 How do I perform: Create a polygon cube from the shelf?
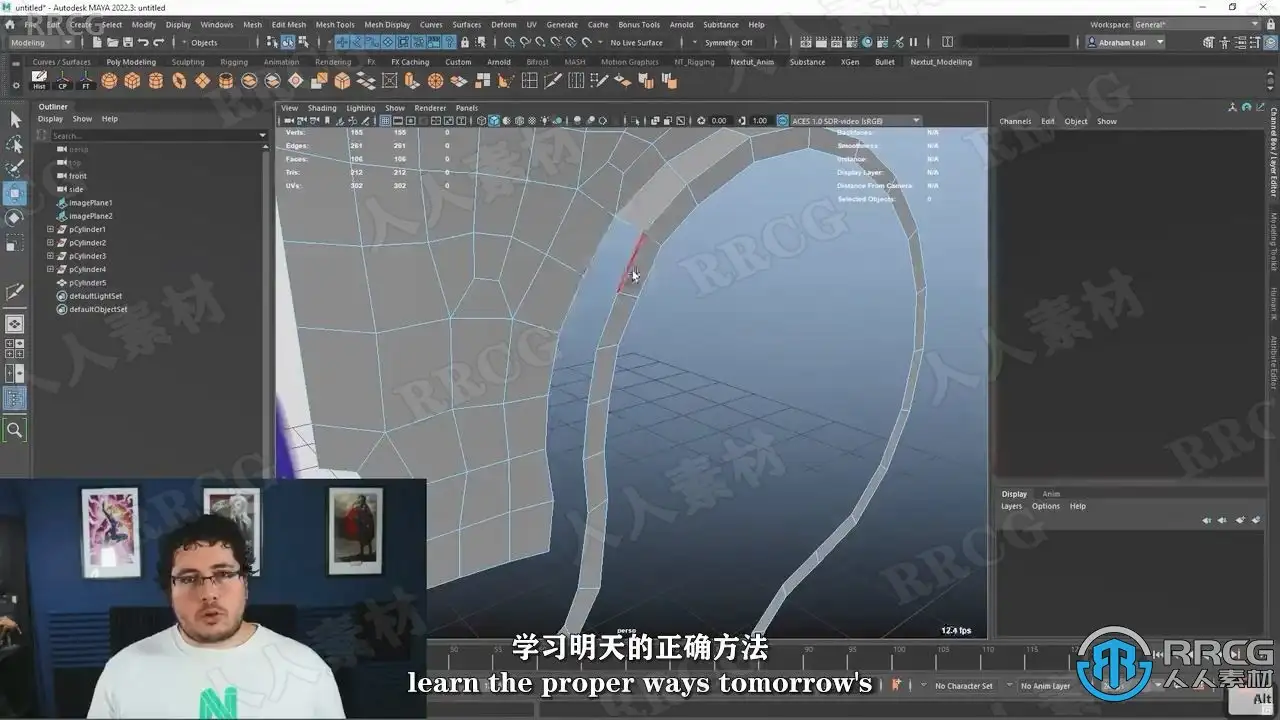tap(132, 81)
